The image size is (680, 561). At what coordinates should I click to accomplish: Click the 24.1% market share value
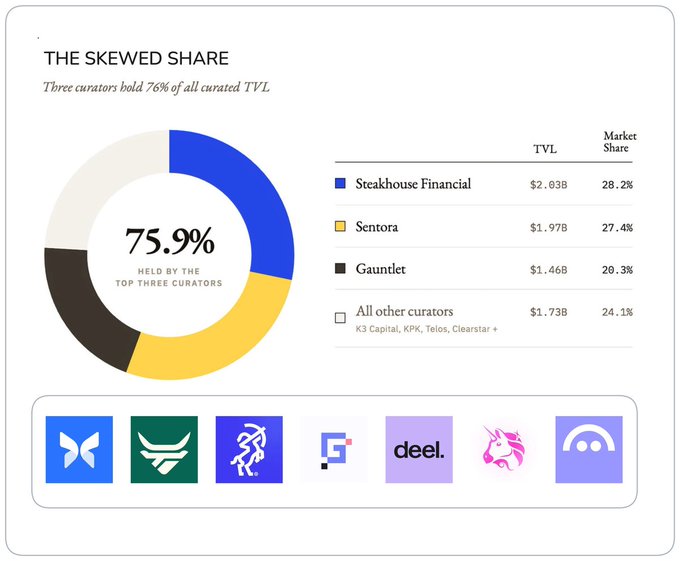coord(617,312)
